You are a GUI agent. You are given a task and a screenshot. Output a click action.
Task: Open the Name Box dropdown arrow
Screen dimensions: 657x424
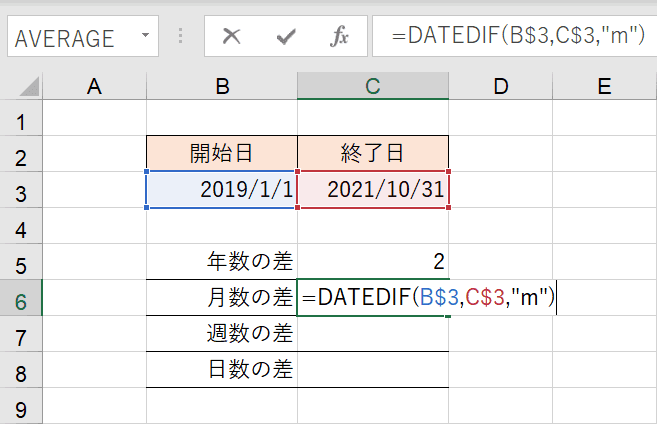click(x=145, y=36)
